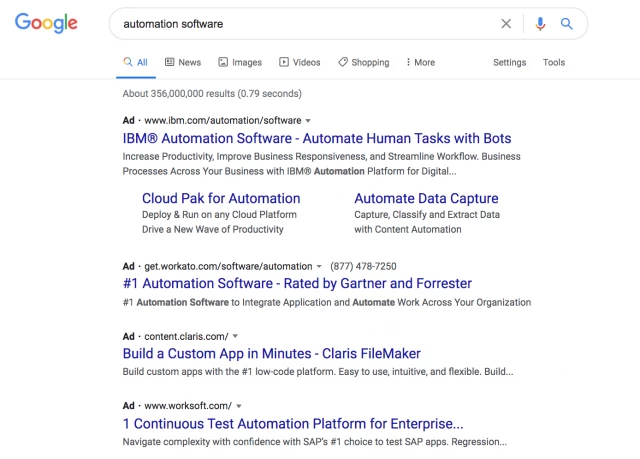This screenshot has height=459, width=640.
Task: Click the www.ibm.com/automation/software URL text
Action: pyautogui.click(x=223, y=120)
